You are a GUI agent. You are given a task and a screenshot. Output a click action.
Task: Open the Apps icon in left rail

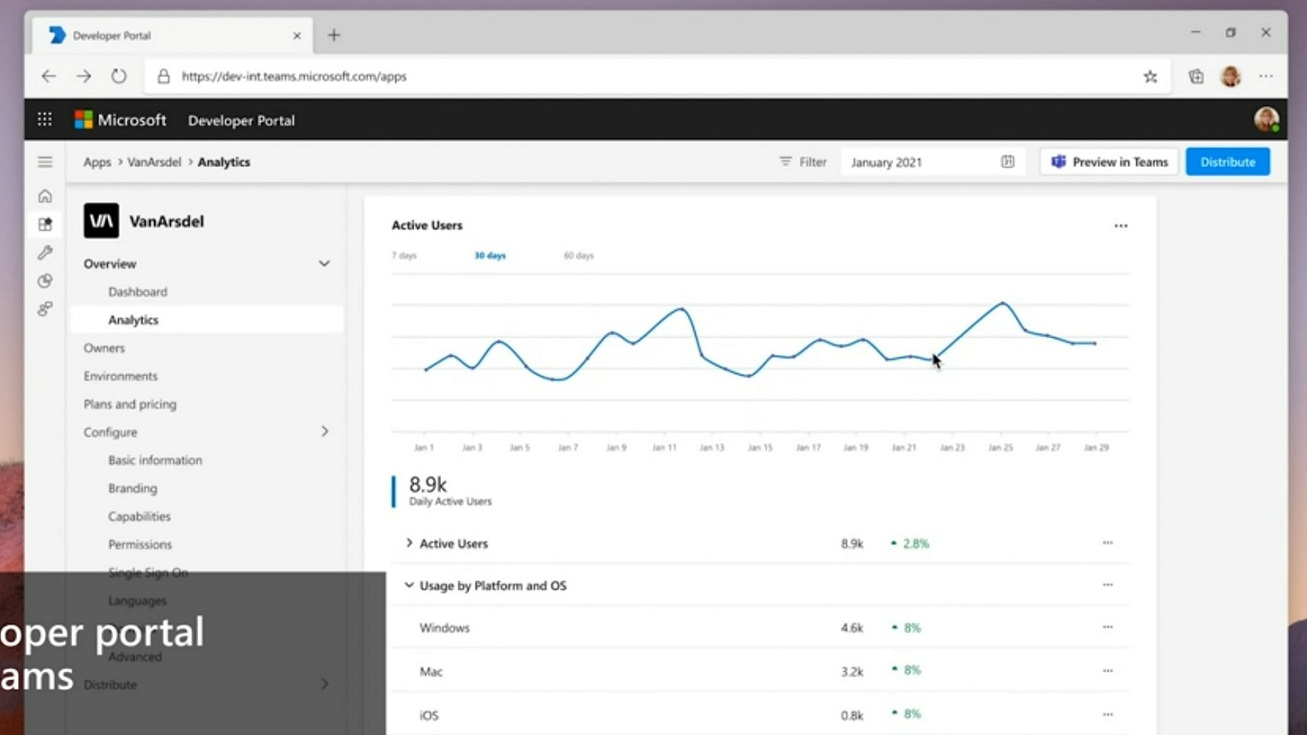45,224
